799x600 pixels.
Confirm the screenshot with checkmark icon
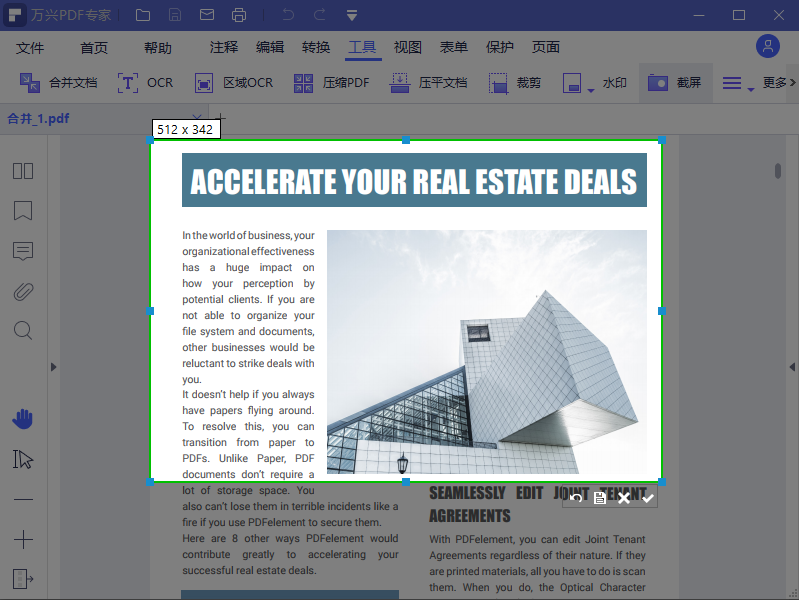pyautogui.click(x=648, y=498)
